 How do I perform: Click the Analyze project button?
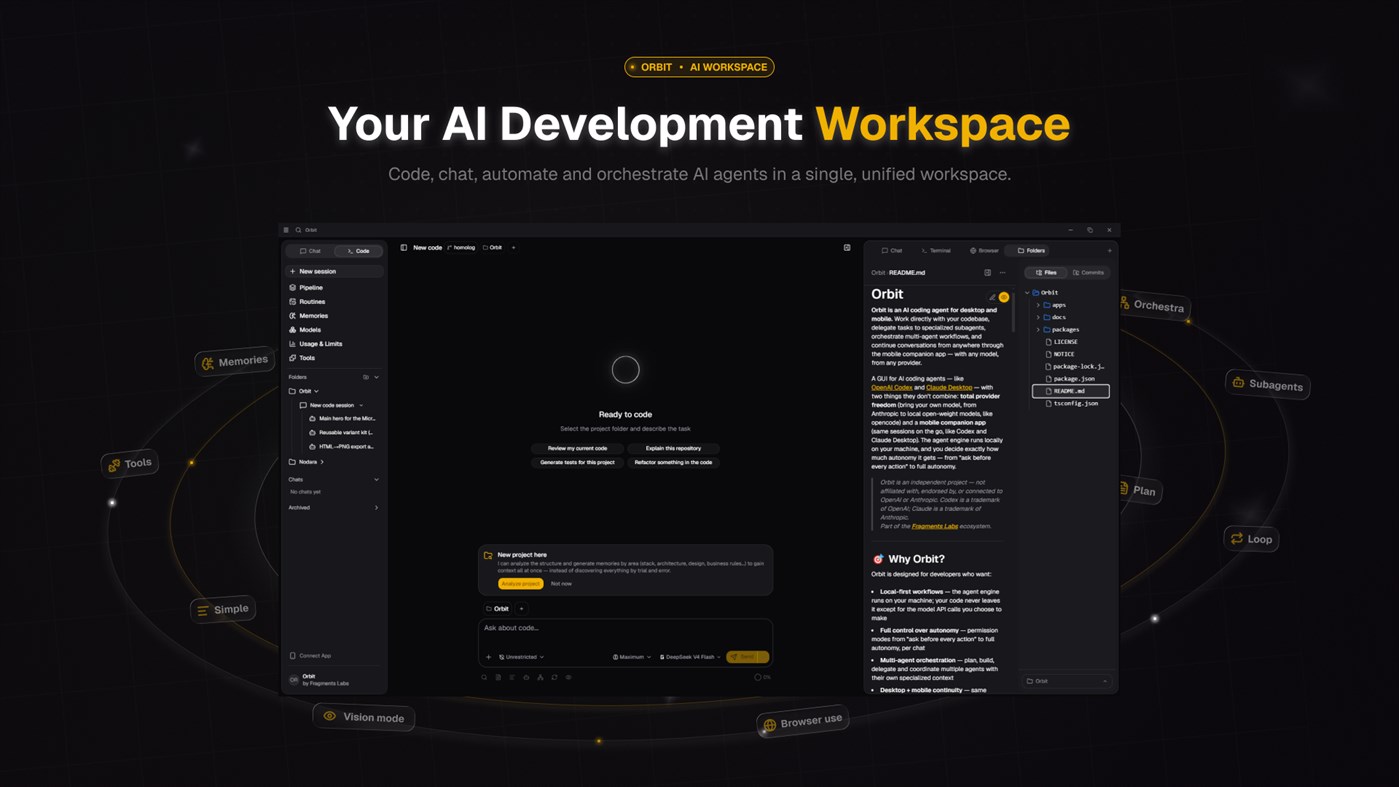520,583
